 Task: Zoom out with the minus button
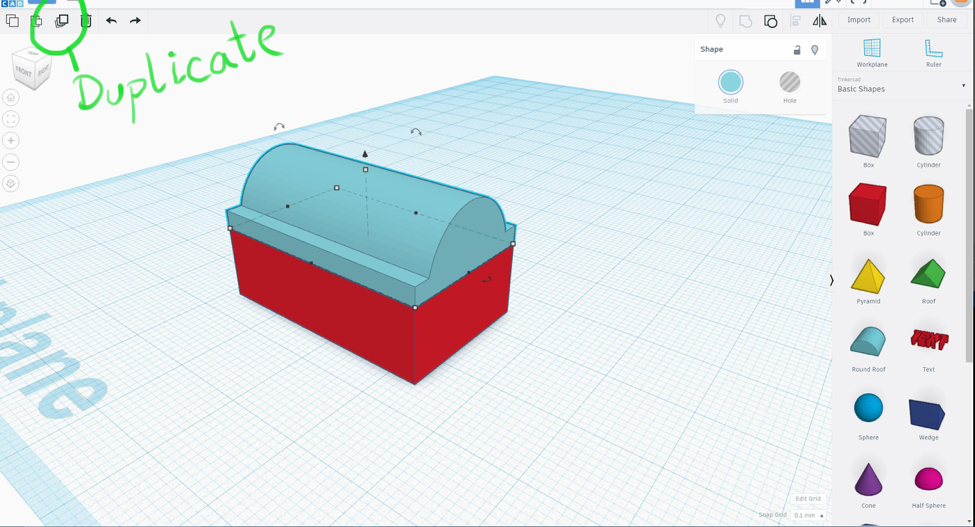[11, 162]
